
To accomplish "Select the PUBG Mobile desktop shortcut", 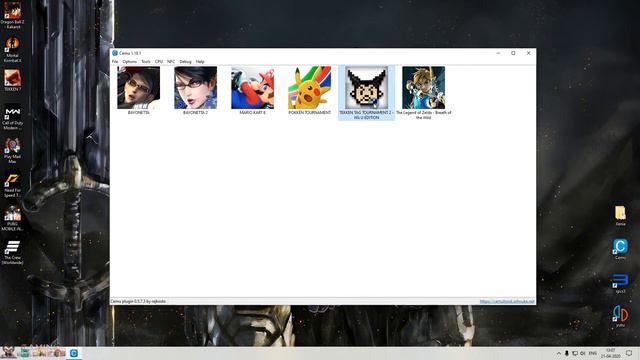I will (13, 218).
